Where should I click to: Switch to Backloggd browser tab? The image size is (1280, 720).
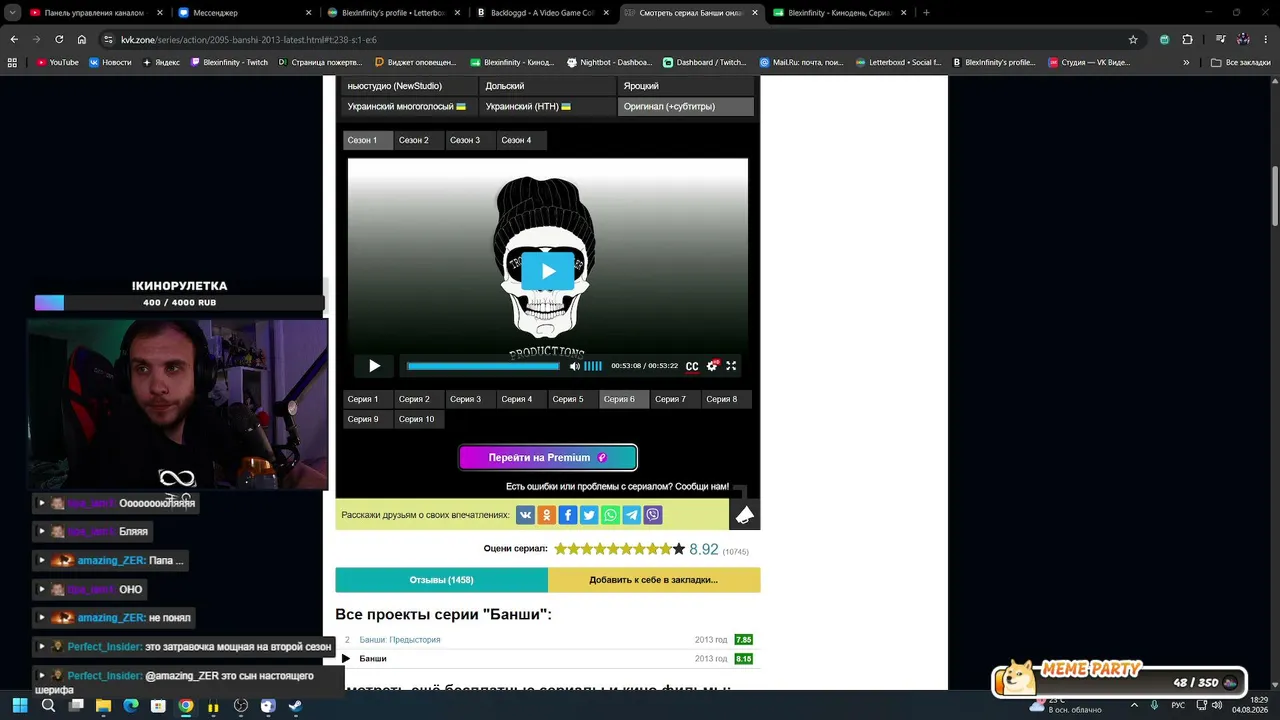point(542,13)
